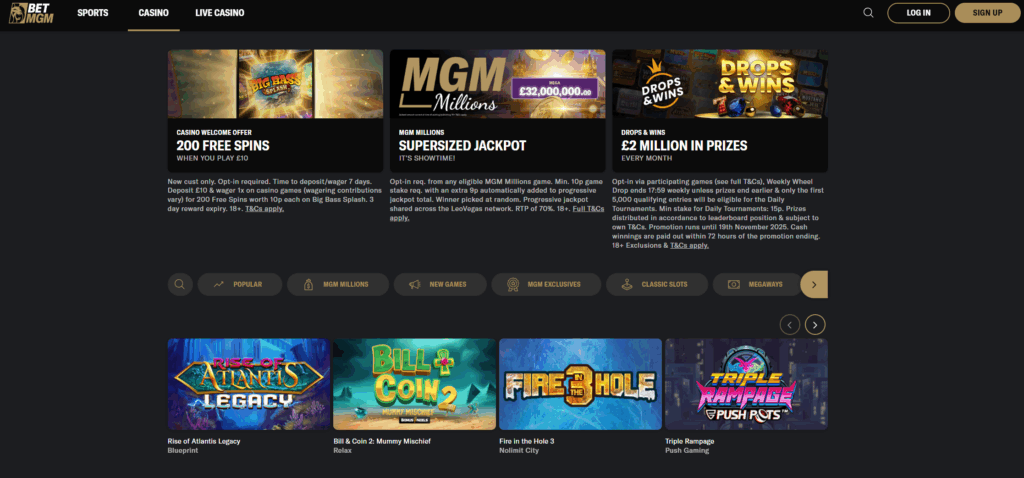Click the round search icon beside Popular

[x=180, y=285]
